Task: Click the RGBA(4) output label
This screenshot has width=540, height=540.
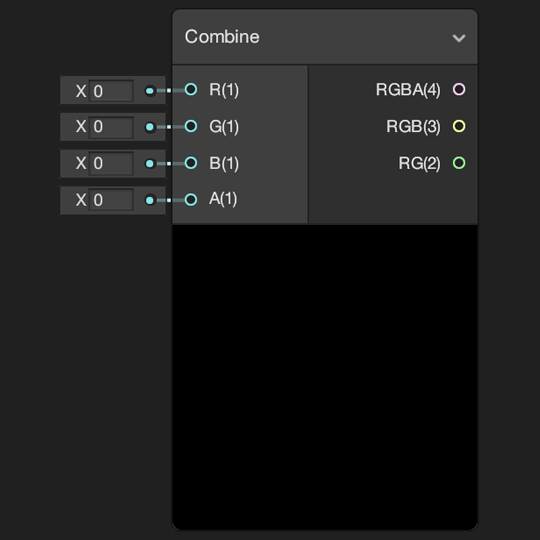Action: point(408,90)
